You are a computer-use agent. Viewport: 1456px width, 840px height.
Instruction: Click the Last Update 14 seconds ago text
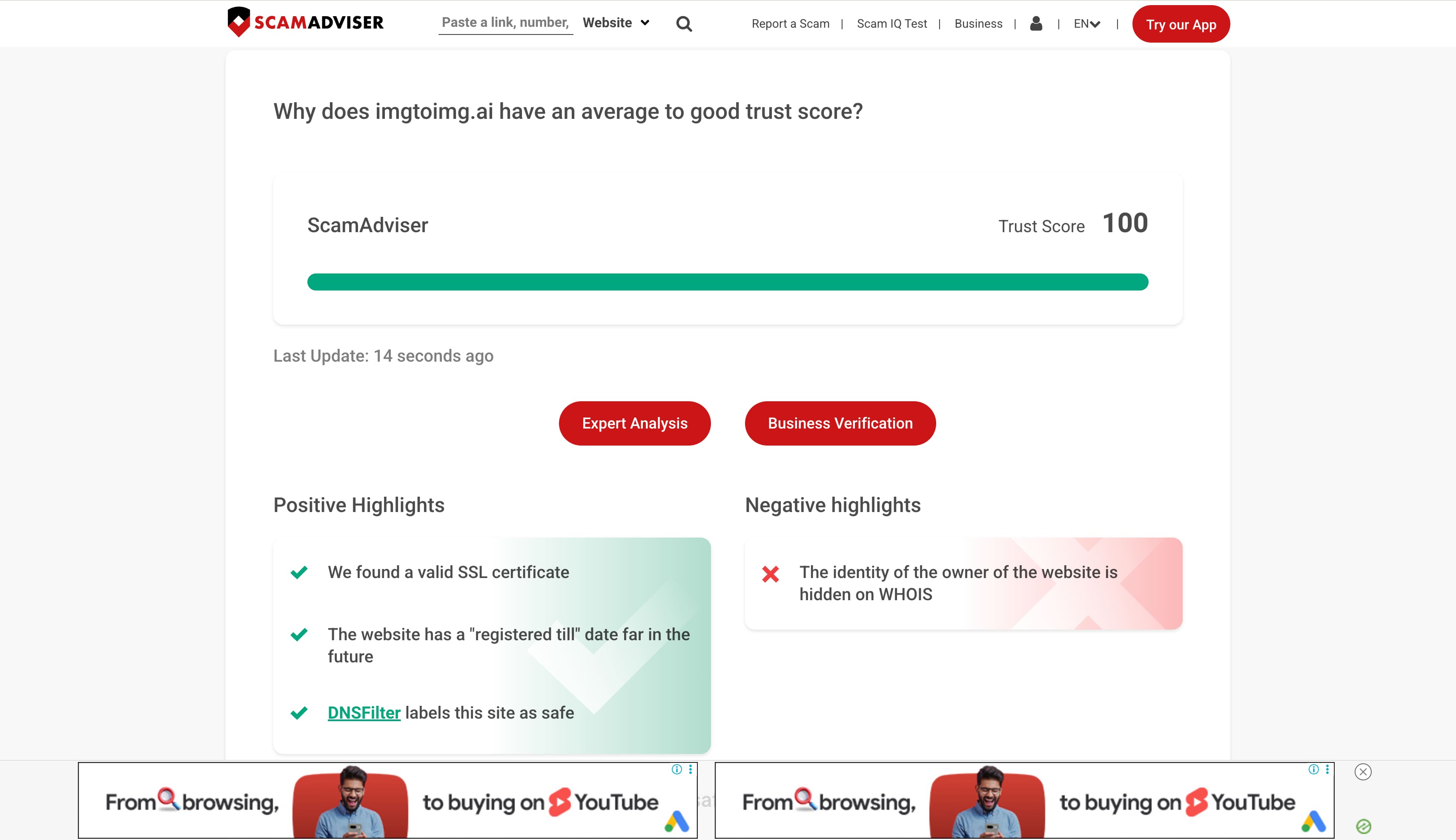384,356
